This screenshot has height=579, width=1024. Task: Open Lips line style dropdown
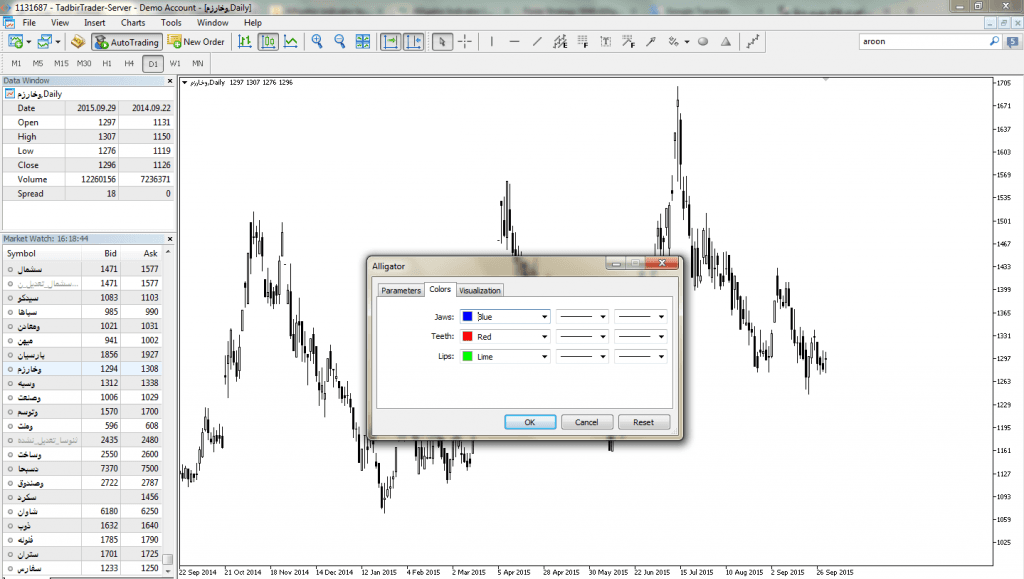click(x=582, y=356)
